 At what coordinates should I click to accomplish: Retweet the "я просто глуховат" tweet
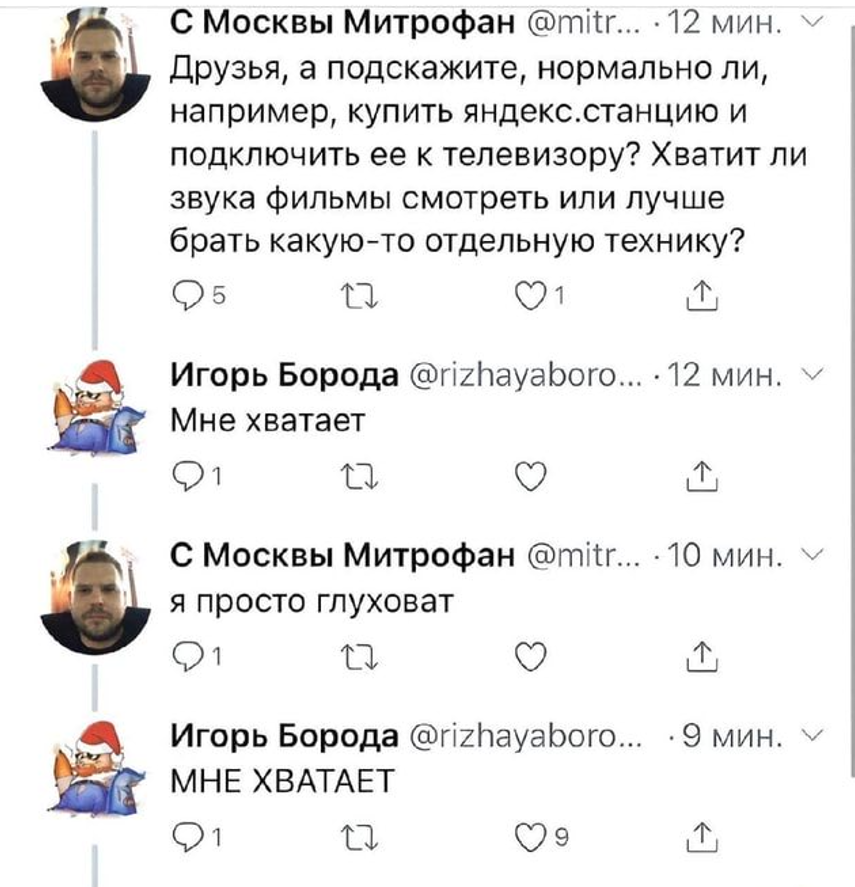355,657
